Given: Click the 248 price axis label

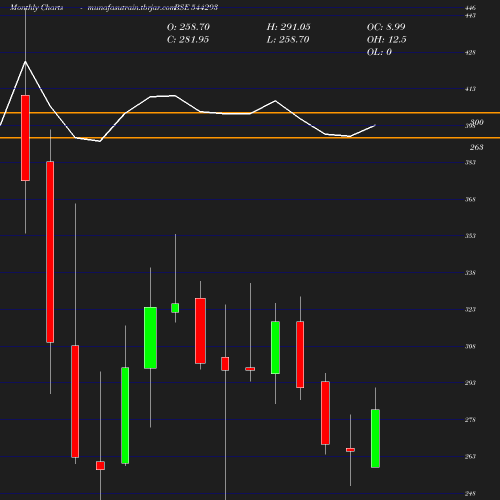Looking at the screenshot, I should [x=470, y=493].
